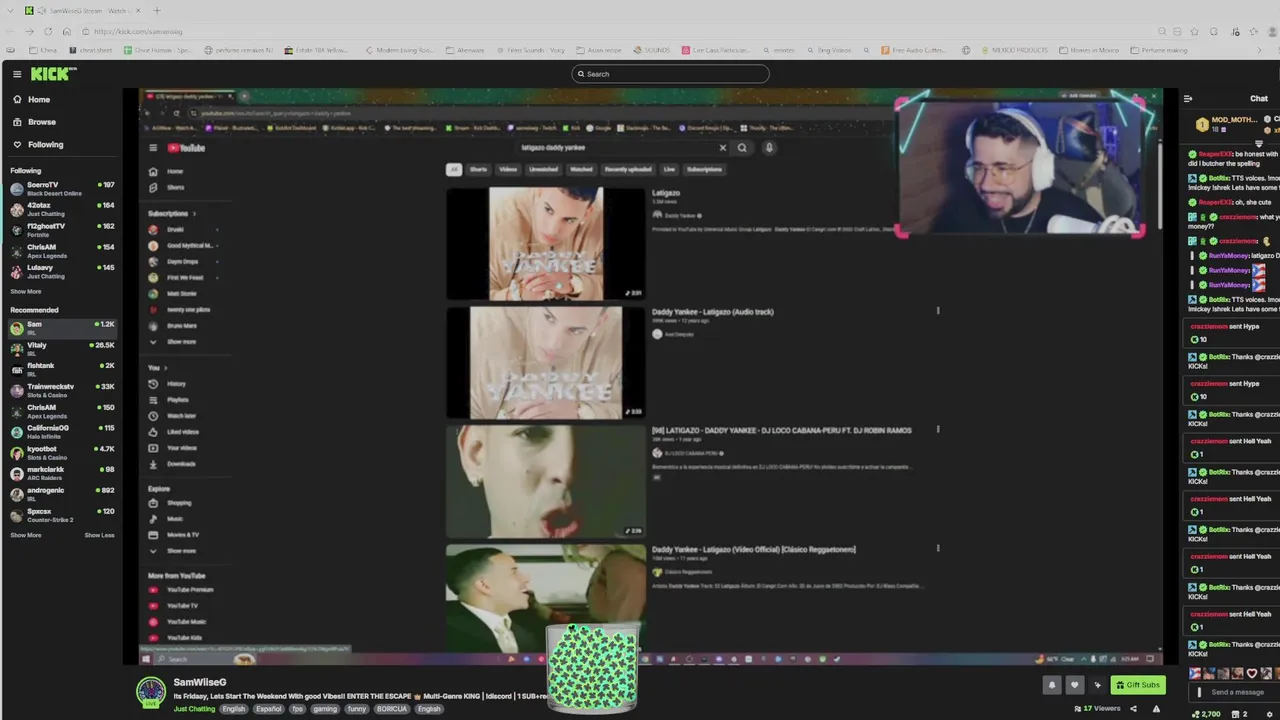
Task: Toggle stream notifications bell
Action: (x=1052, y=685)
